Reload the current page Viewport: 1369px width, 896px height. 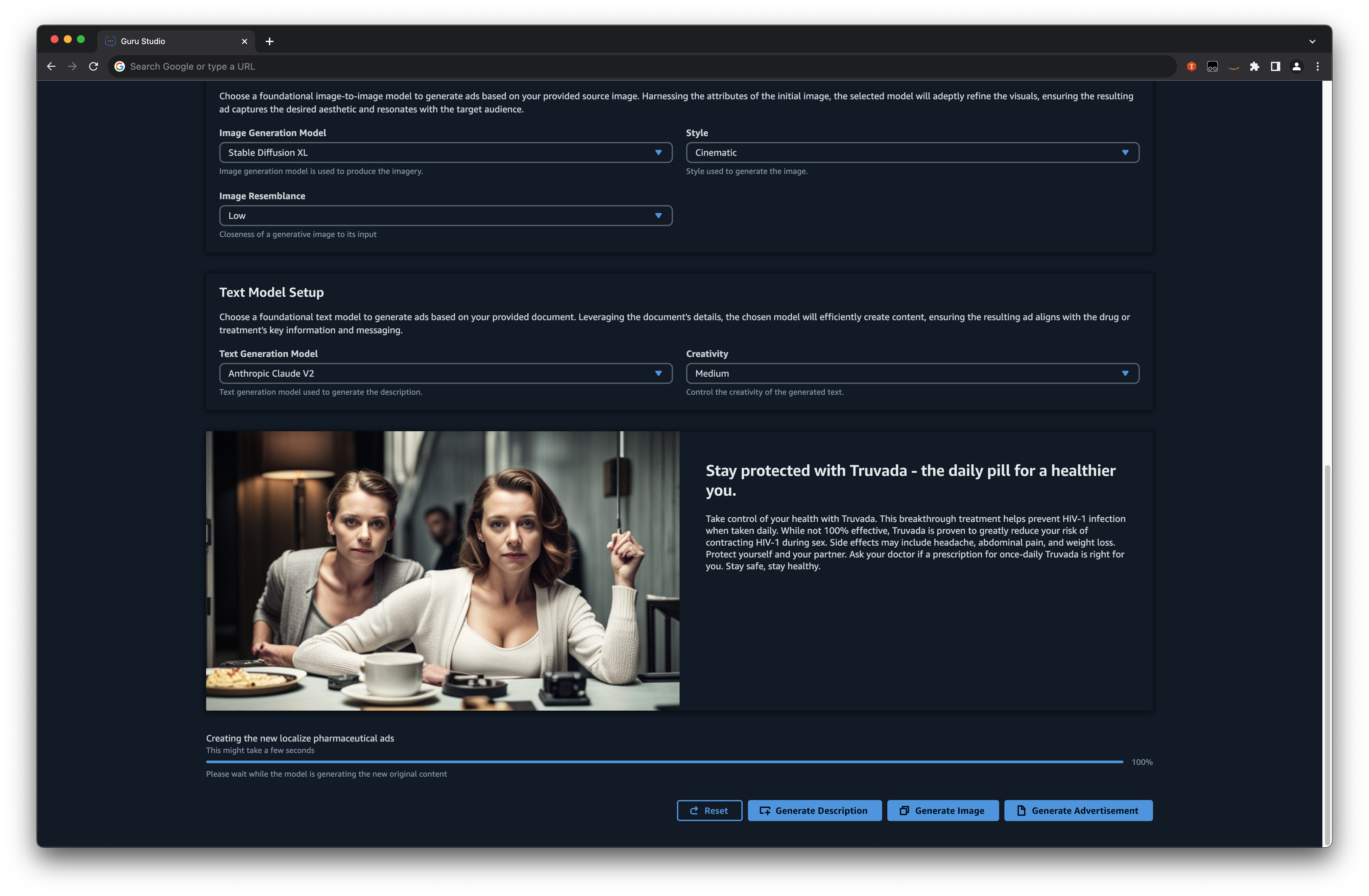pos(93,67)
